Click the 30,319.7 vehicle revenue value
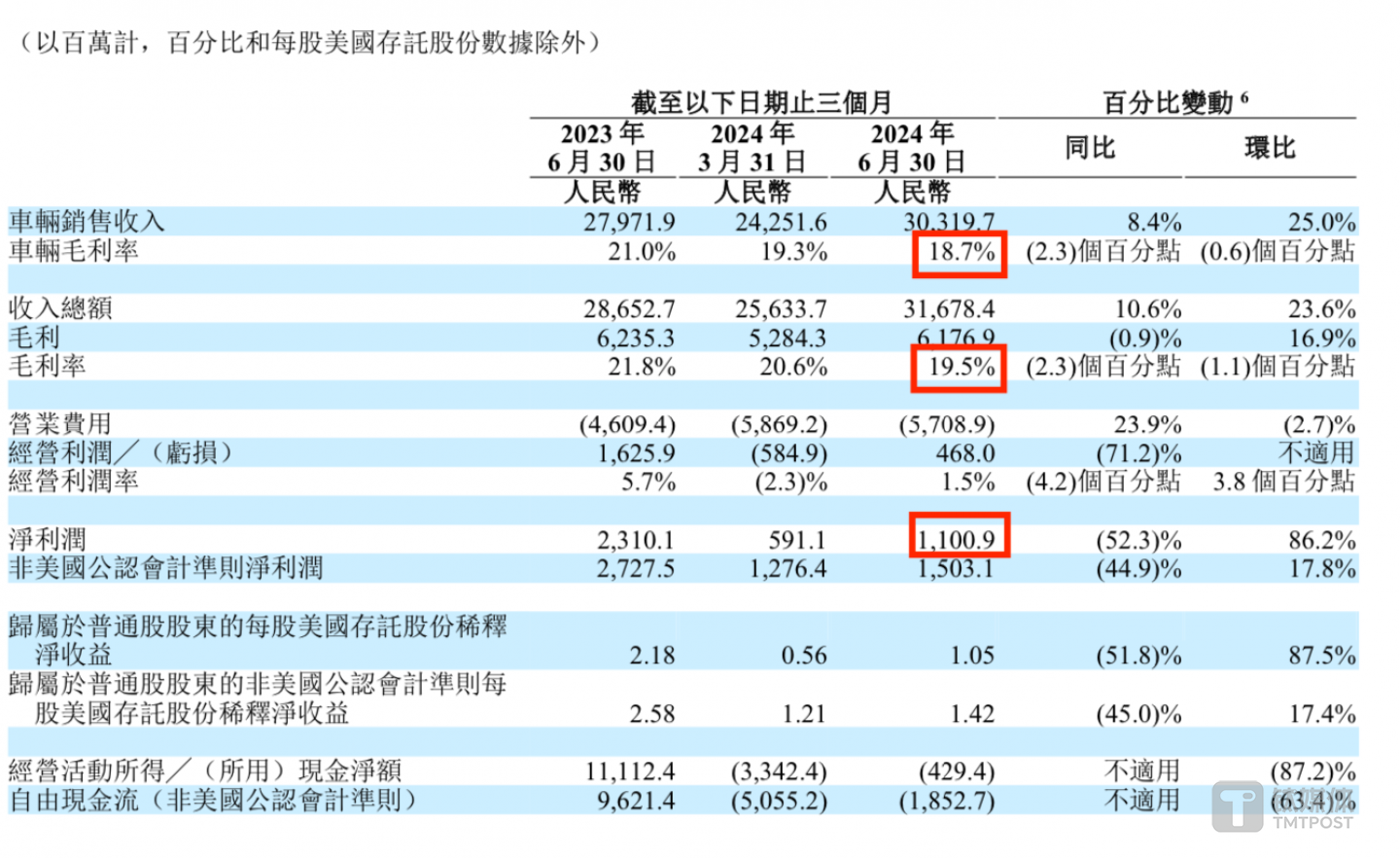 click(x=948, y=221)
